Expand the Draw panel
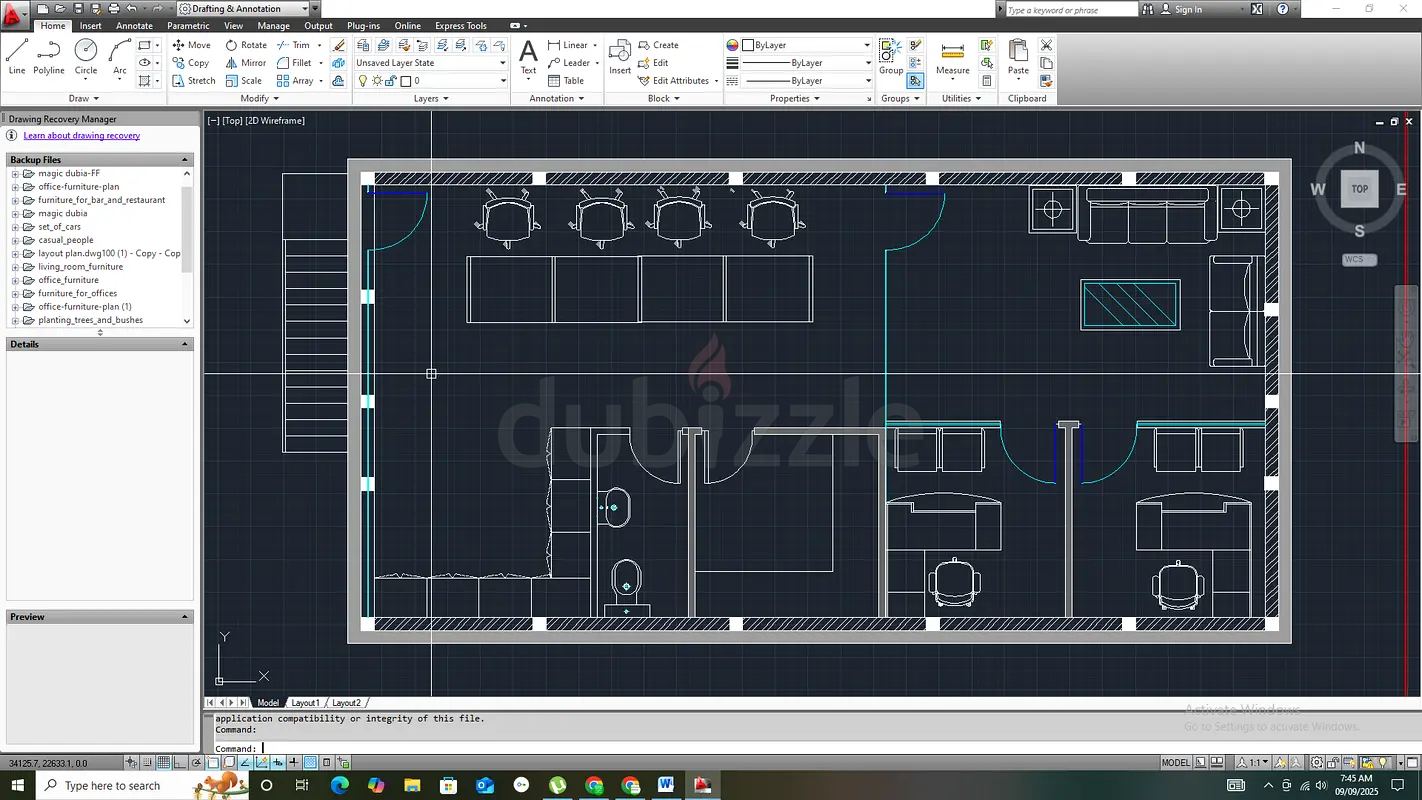The image size is (1422, 800). tap(84, 98)
